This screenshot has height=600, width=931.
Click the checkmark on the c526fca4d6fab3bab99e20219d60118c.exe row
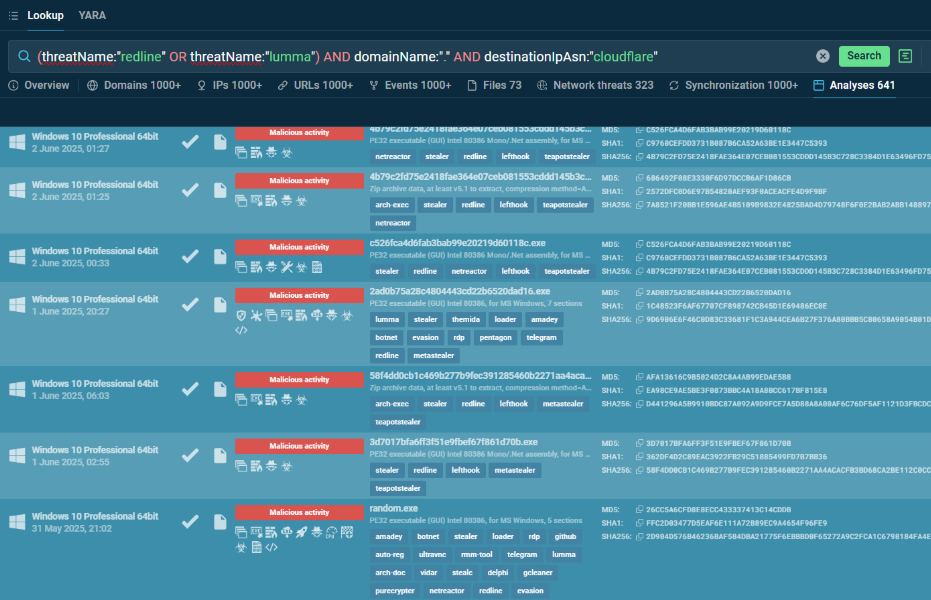tap(189, 257)
